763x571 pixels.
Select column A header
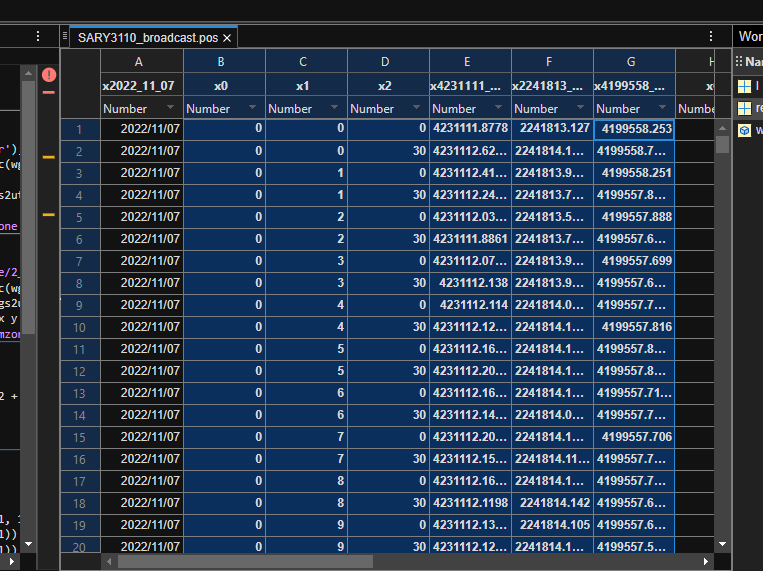[x=142, y=61]
